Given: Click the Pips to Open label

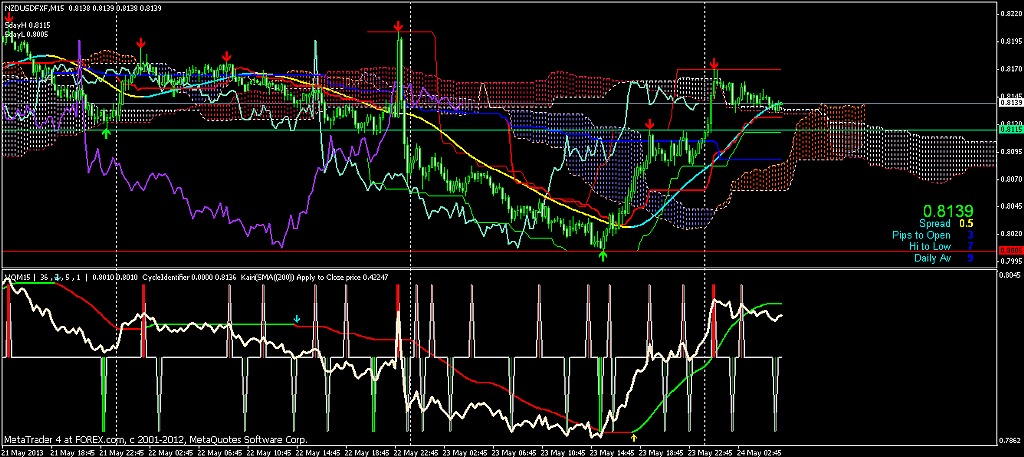Looking at the screenshot, I should pyautogui.click(x=921, y=235).
